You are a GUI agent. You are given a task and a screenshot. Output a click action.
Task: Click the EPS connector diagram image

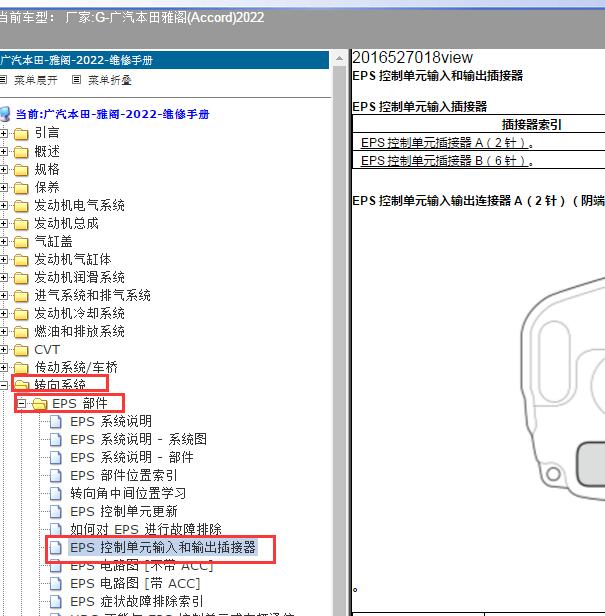tap(563, 390)
